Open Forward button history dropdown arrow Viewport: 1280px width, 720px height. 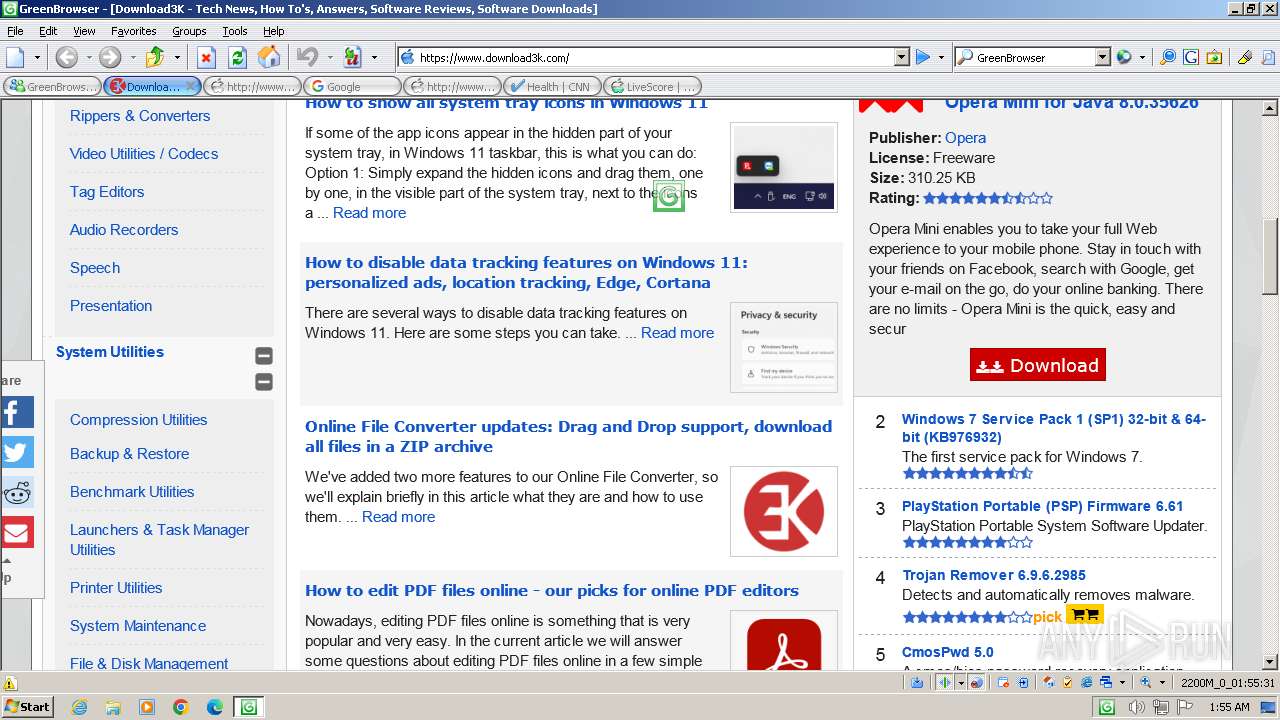pyautogui.click(x=131, y=57)
